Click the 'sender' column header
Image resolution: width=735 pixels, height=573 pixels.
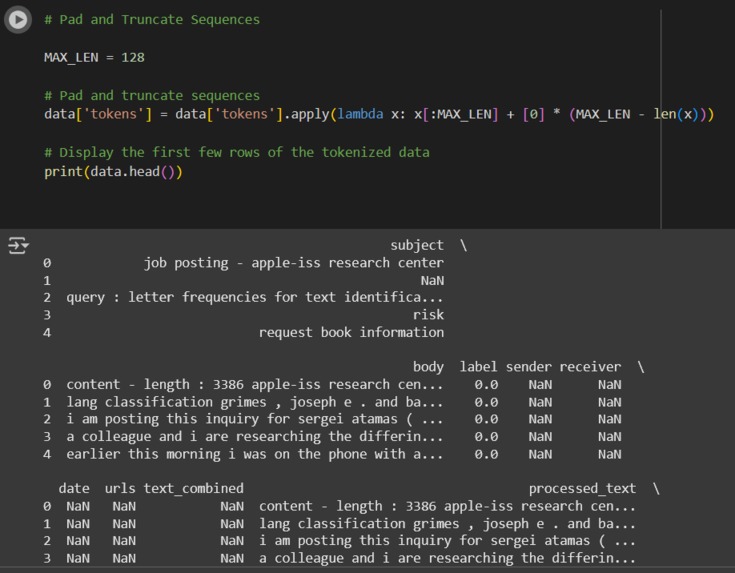coord(528,367)
